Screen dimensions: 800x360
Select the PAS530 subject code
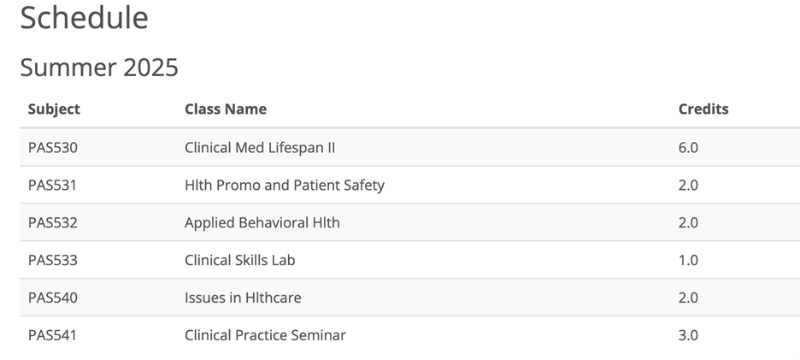[x=53, y=147]
